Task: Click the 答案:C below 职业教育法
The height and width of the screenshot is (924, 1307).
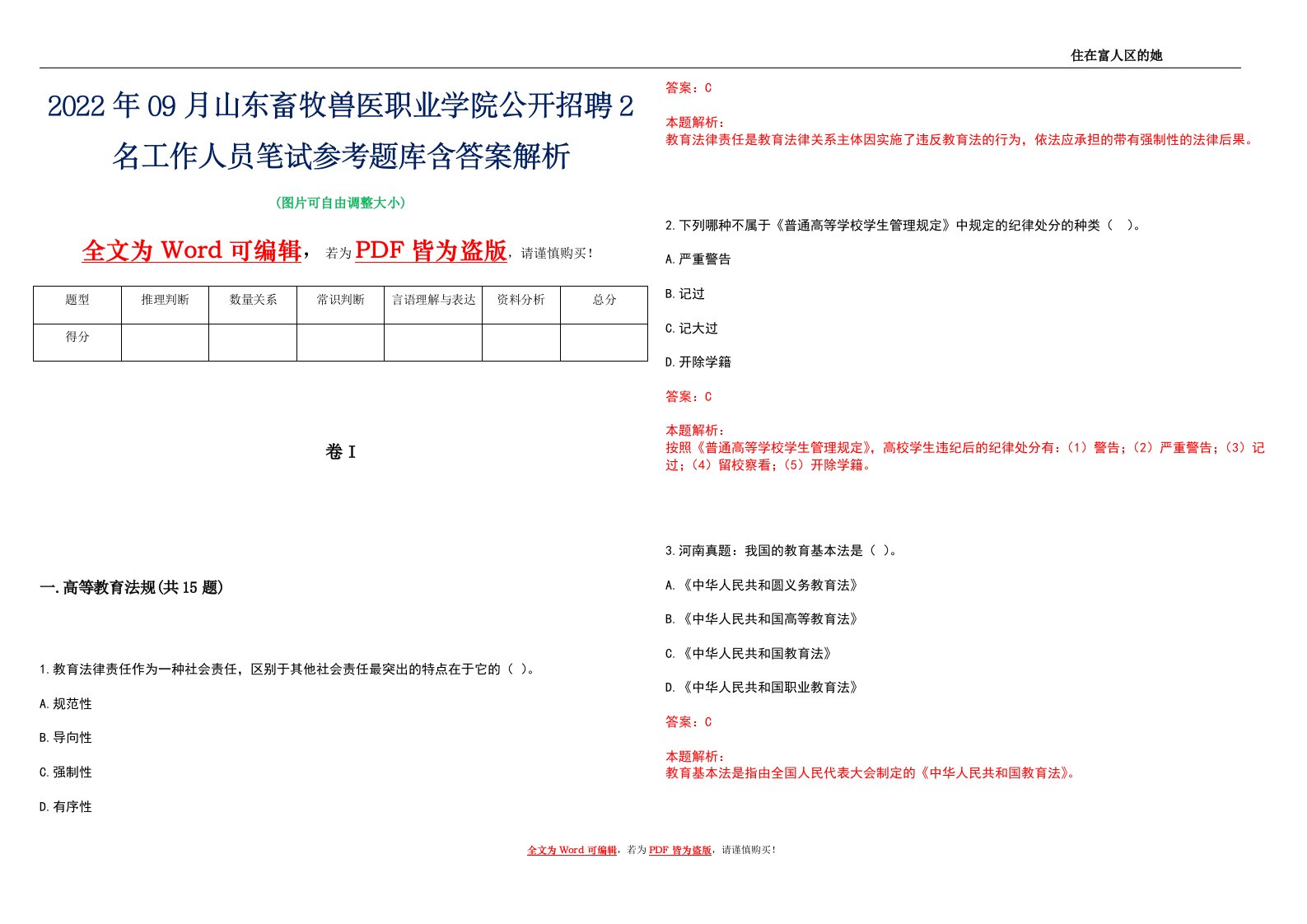Action: tap(689, 722)
